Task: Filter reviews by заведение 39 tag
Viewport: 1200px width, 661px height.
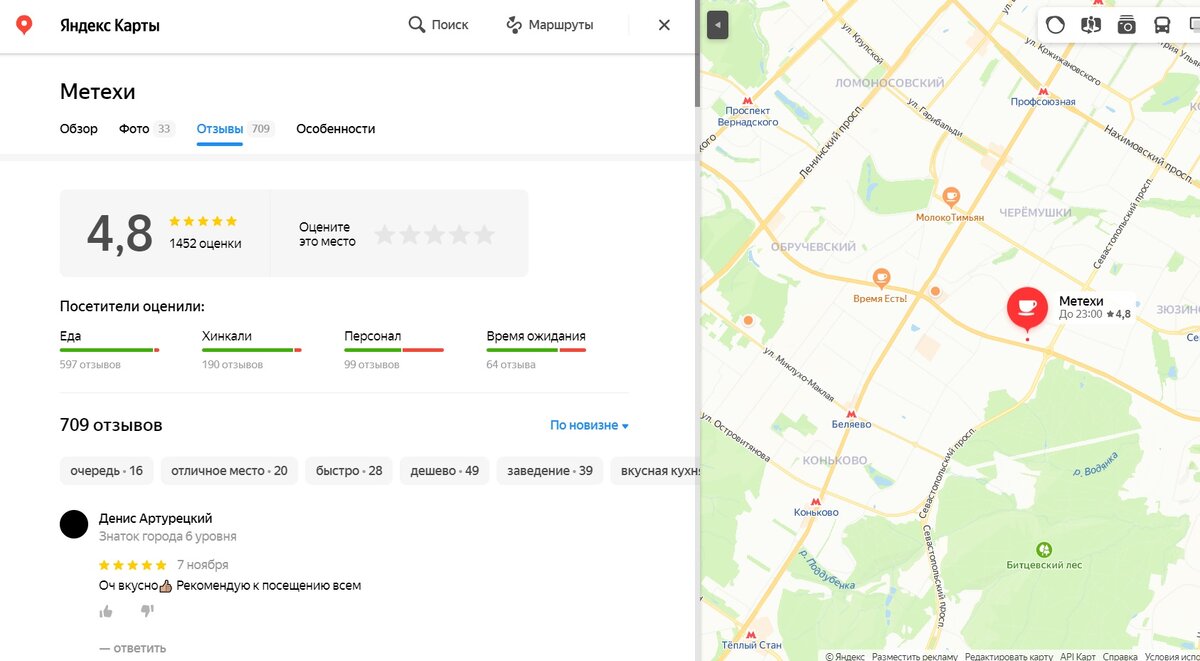Action: 550,471
